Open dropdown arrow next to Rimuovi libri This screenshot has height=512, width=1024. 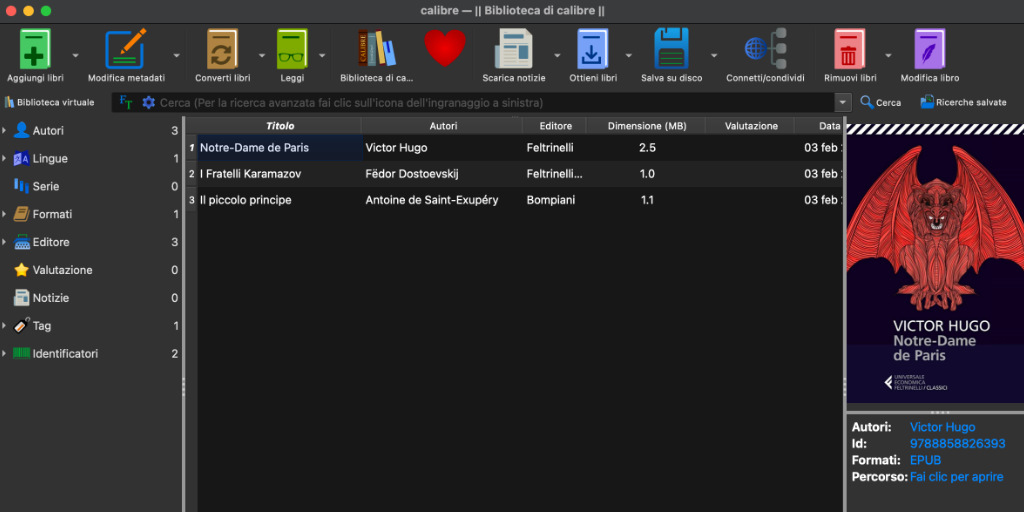pos(888,56)
